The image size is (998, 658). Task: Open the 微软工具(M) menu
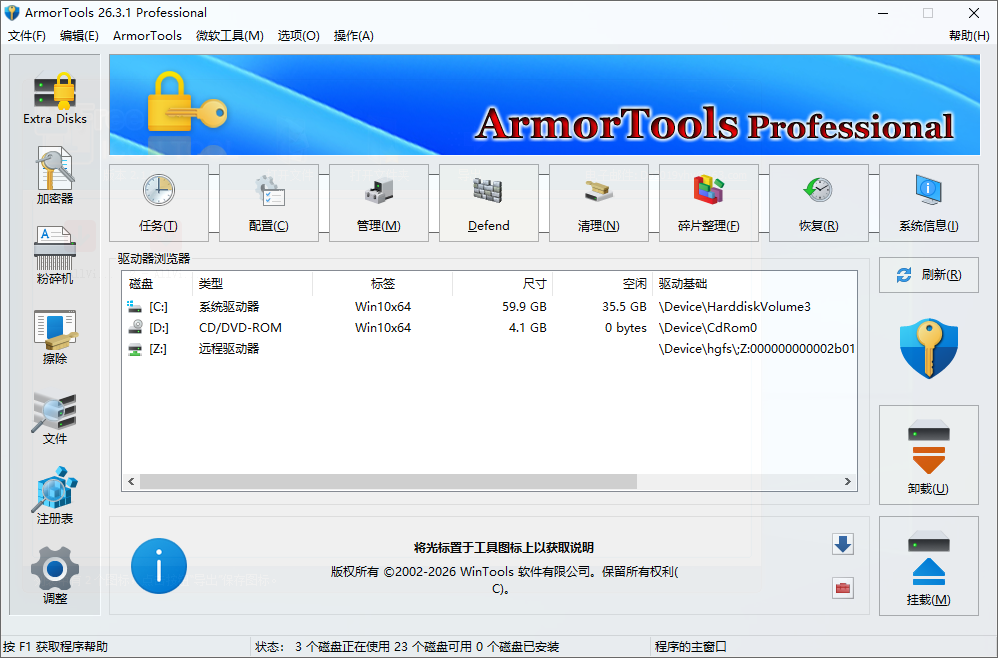(x=229, y=35)
